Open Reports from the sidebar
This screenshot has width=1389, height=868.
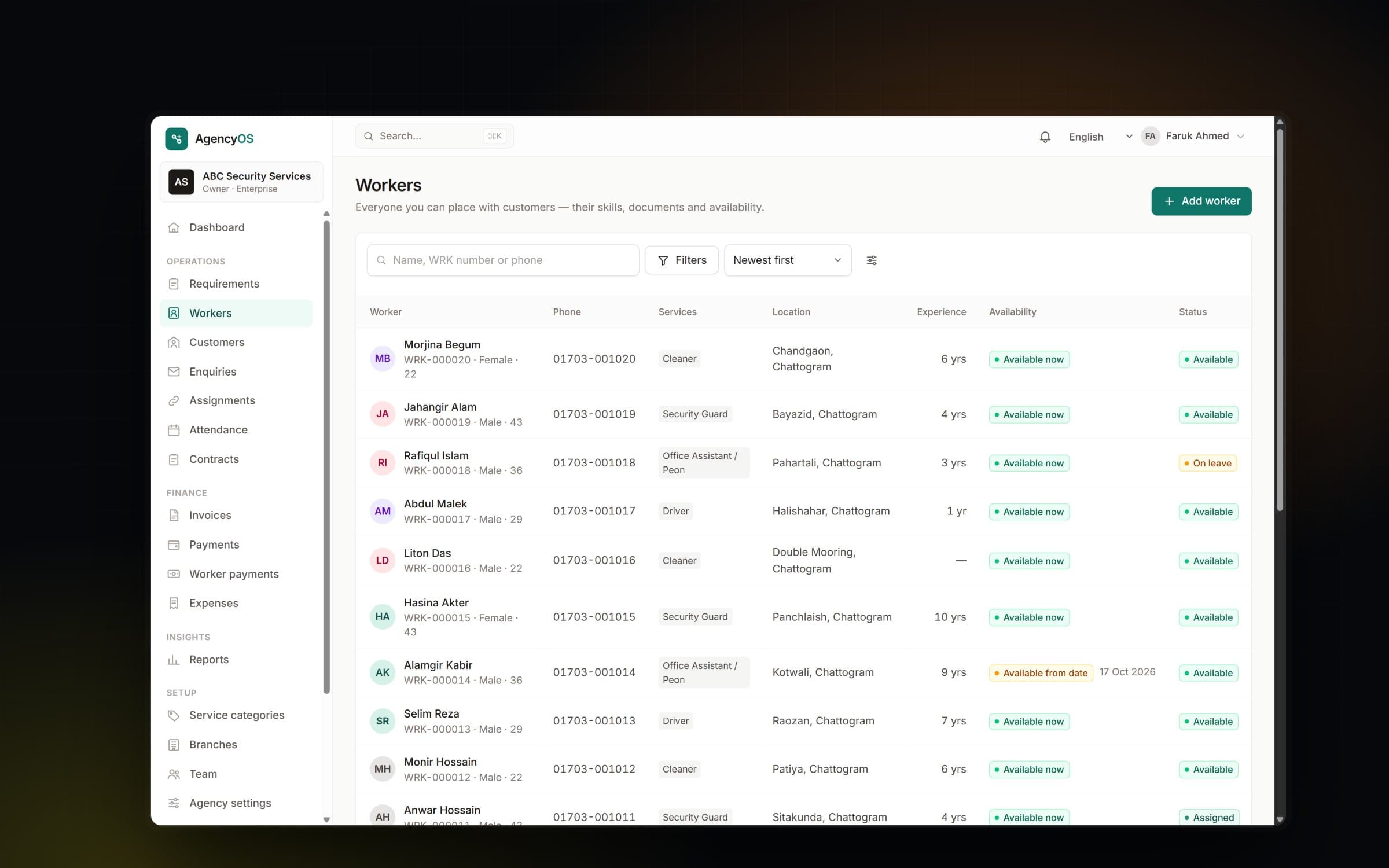click(x=236, y=660)
